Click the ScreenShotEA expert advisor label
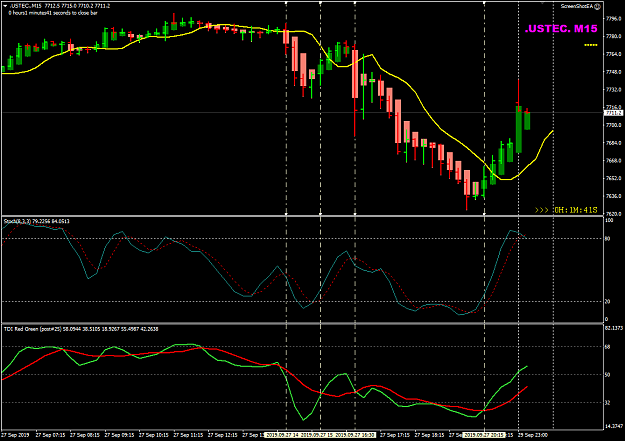 (577, 6)
